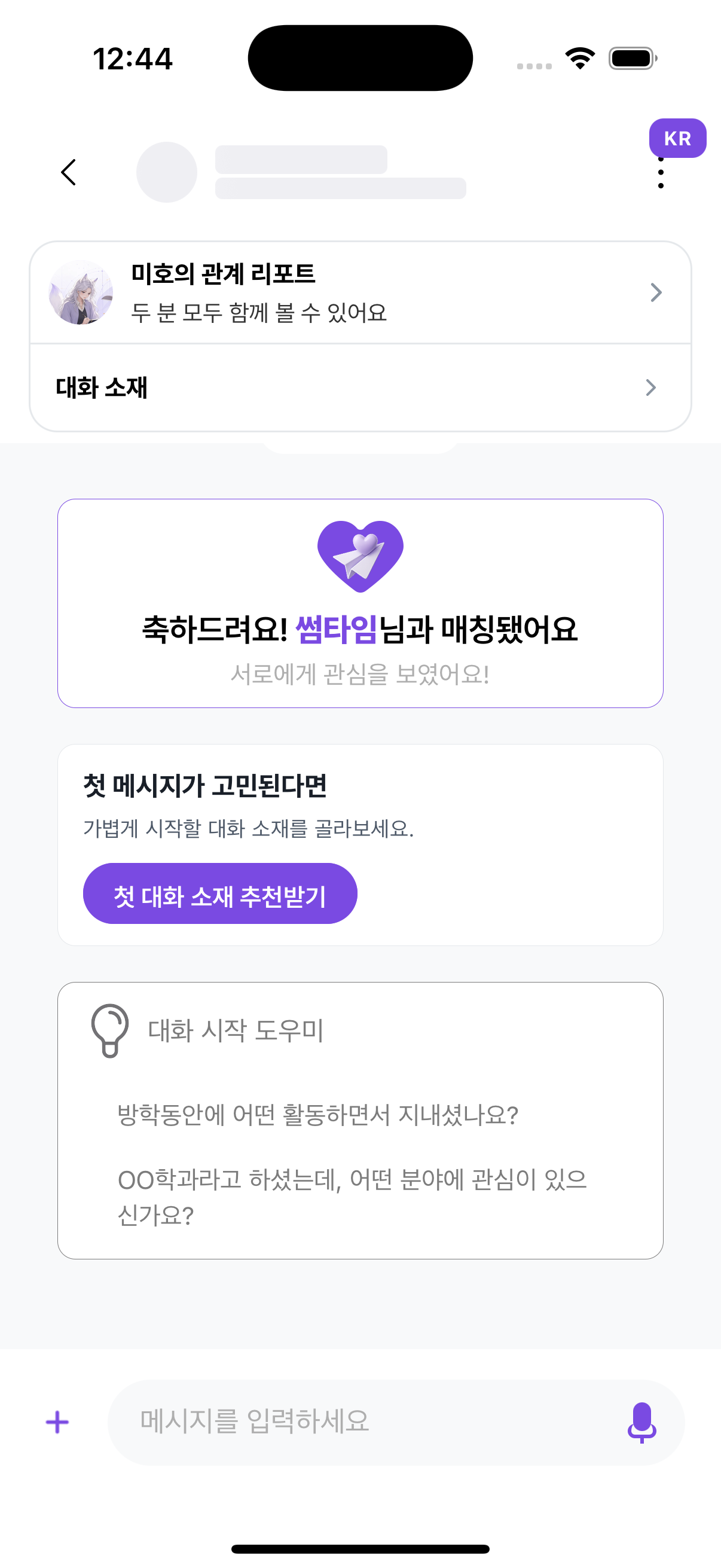Tap the fox character avatar thumbnail

(x=81, y=293)
